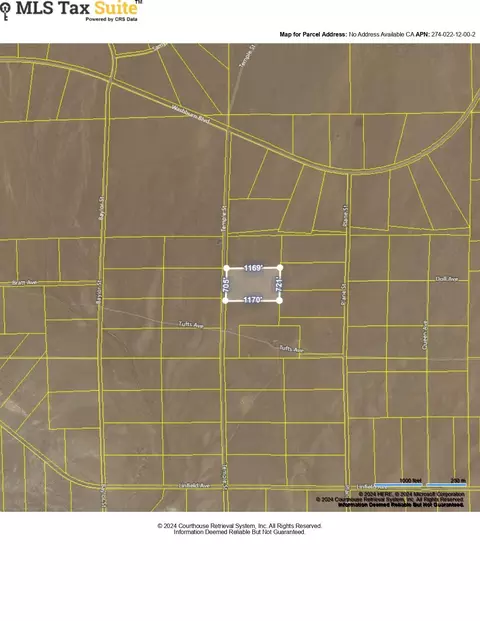The height and width of the screenshot is (621, 480).
Task: Click the Bram Ave street label
Action: pos(24,282)
